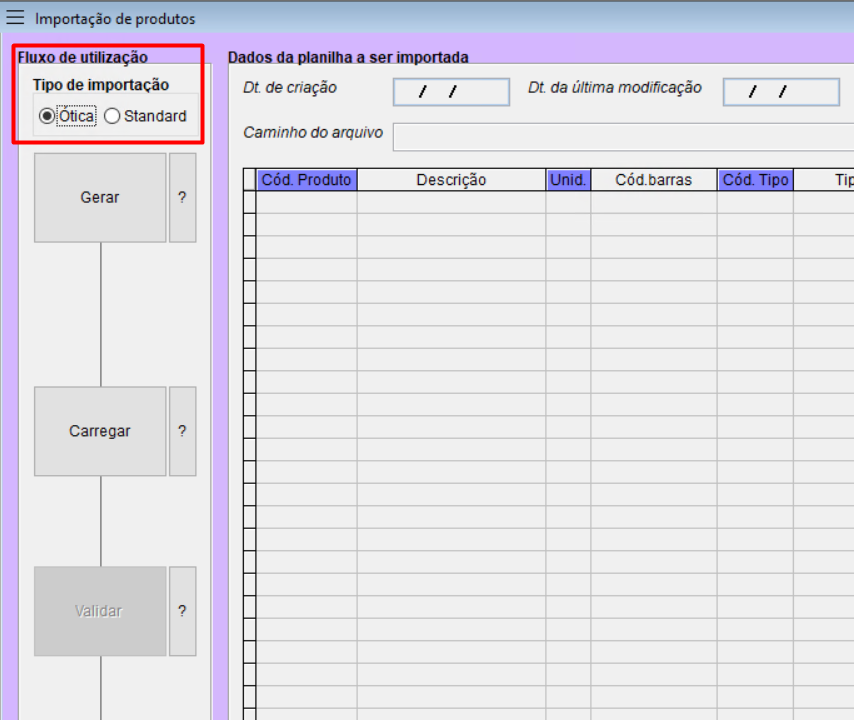Image resolution: width=854 pixels, height=720 pixels.
Task: Click the Dt. da última modificação field
Action: [x=781, y=92]
